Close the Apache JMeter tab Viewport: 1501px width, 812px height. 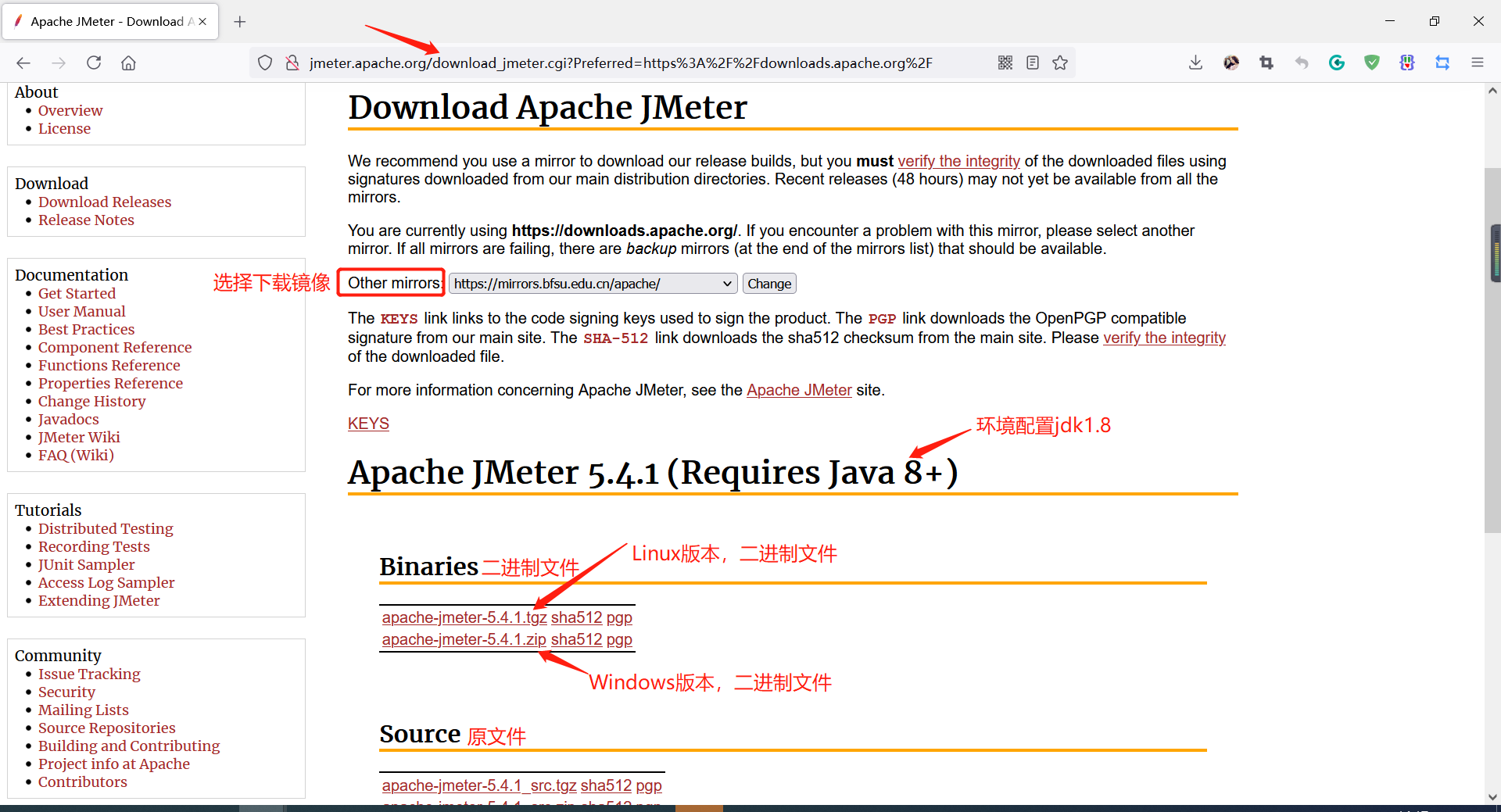[x=202, y=21]
